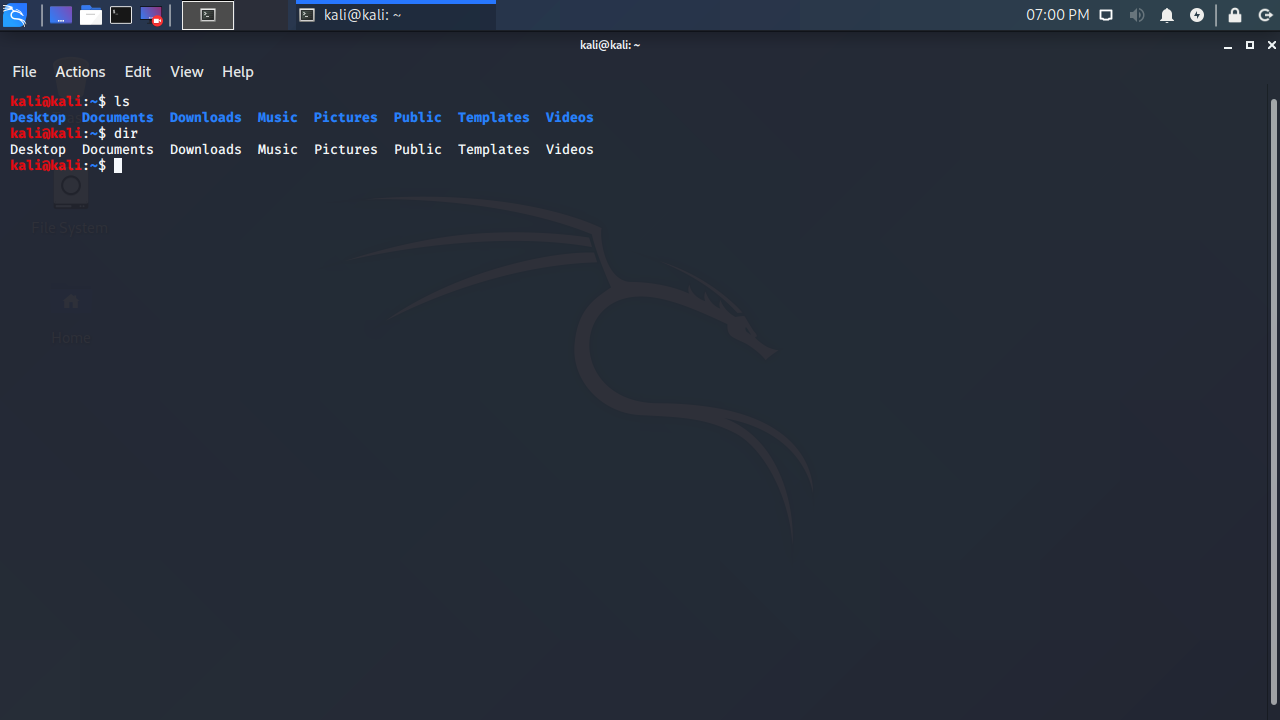The width and height of the screenshot is (1280, 720).
Task: Toggle notifications using the bell icon
Action: [1166, 15]
